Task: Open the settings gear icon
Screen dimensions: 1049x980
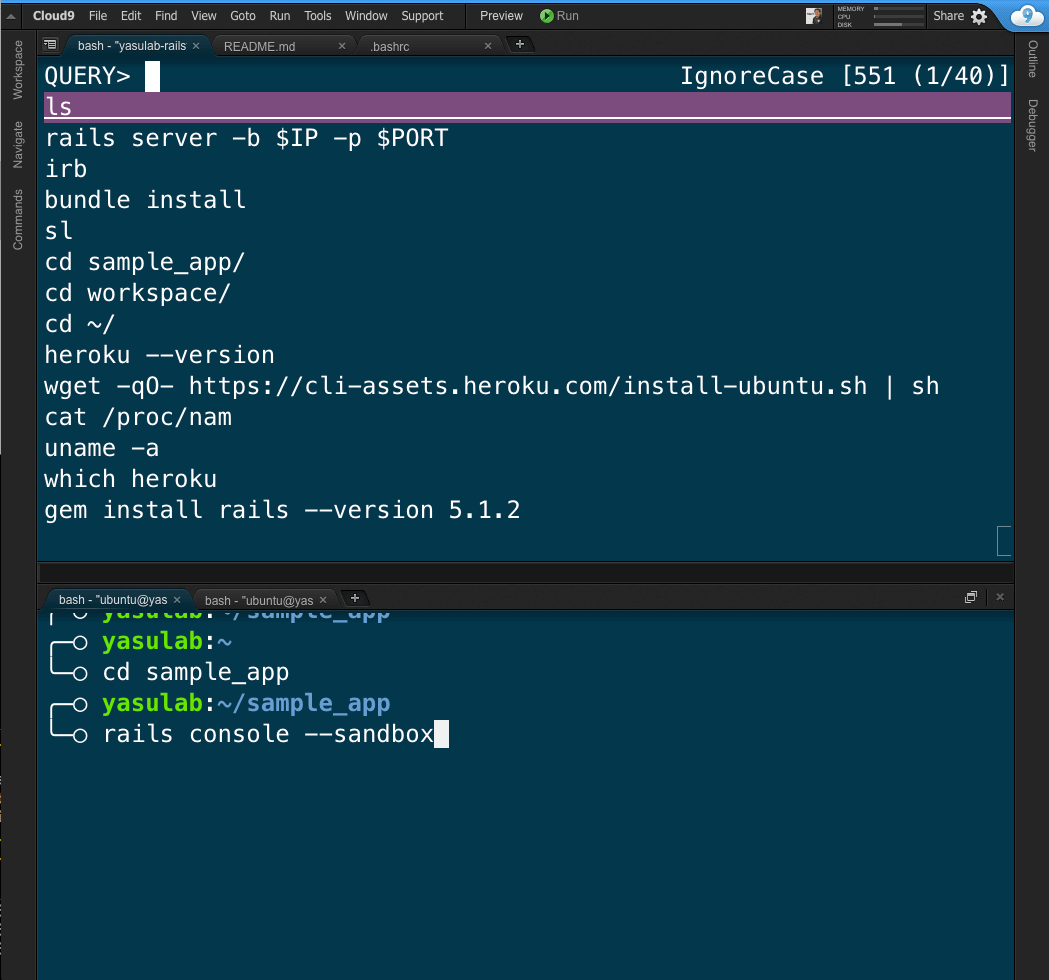Action: pyautogui.click(x=979, y=16)
